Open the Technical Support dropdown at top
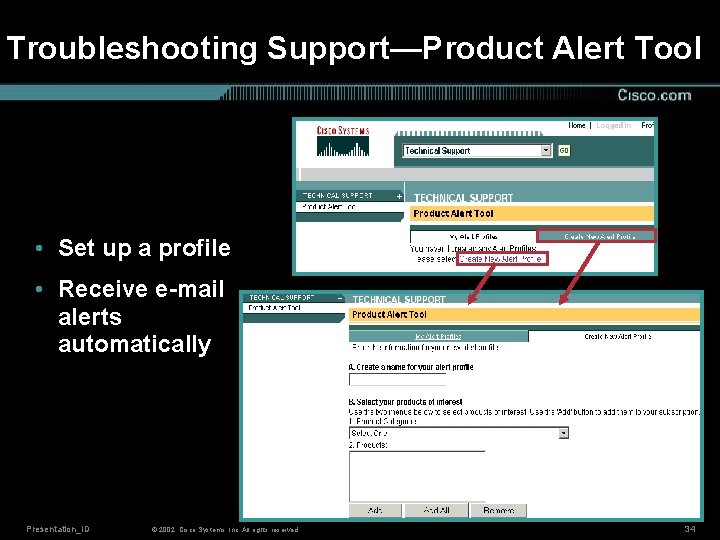This screenshot has width=720, height=540. pos(477,151)
